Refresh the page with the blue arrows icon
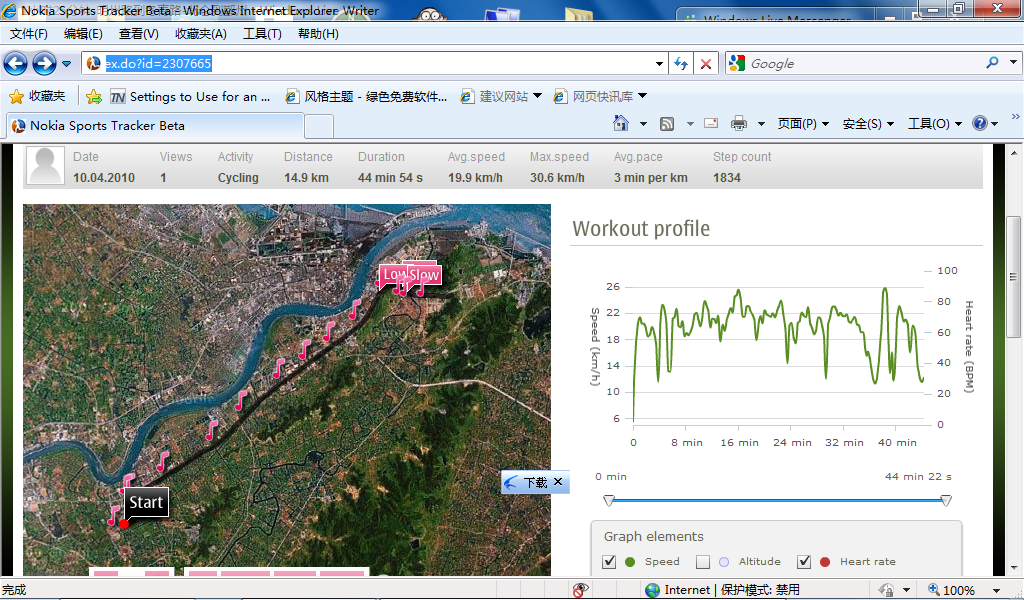This screenshot has width=1024, height=600. pyautogui.click(x=681, y=63)
